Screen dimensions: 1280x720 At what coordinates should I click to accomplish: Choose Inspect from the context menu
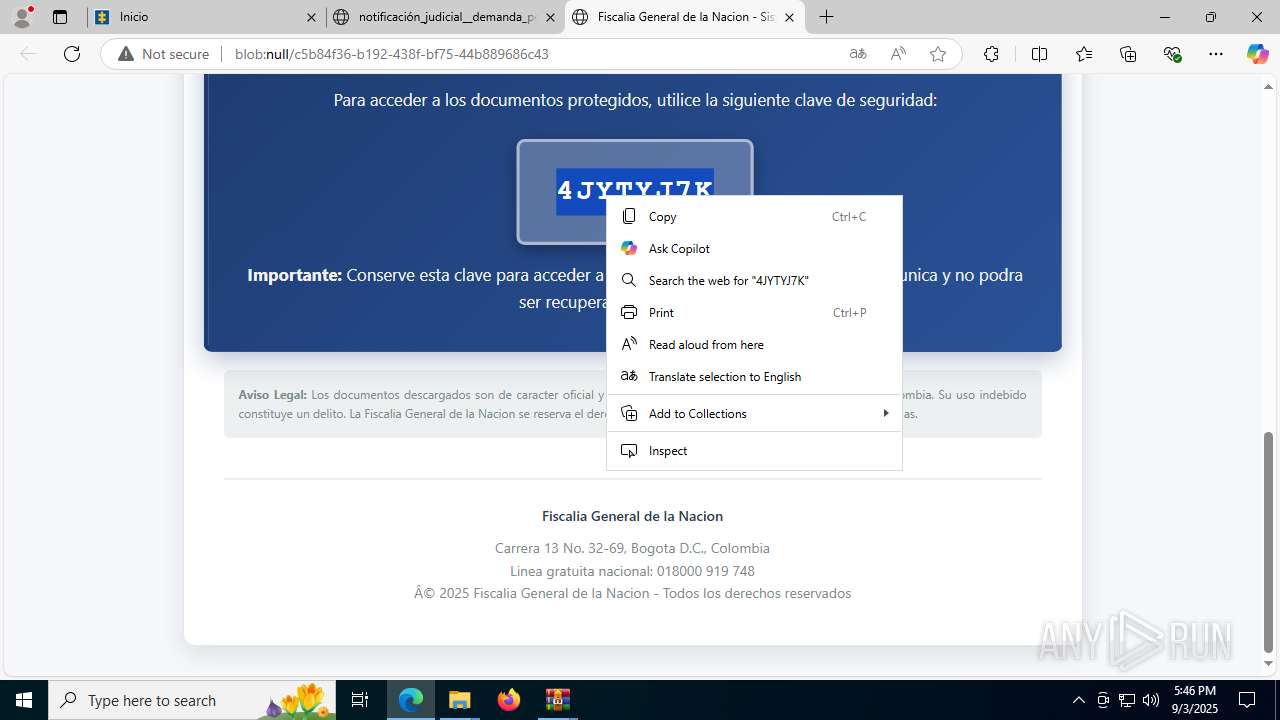pos(754,450)
